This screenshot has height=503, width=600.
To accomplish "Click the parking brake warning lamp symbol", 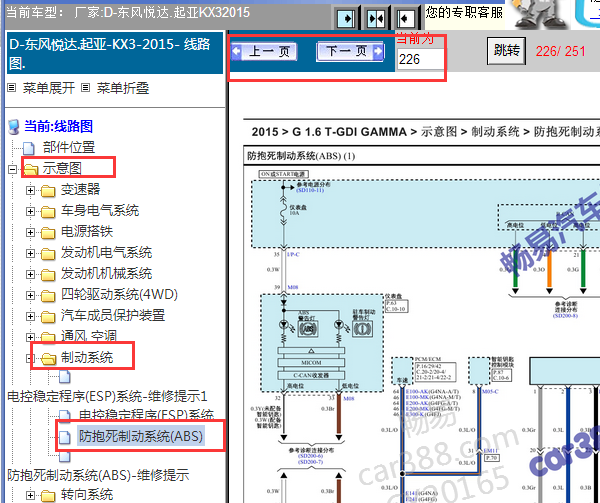I will pos(362,328).
